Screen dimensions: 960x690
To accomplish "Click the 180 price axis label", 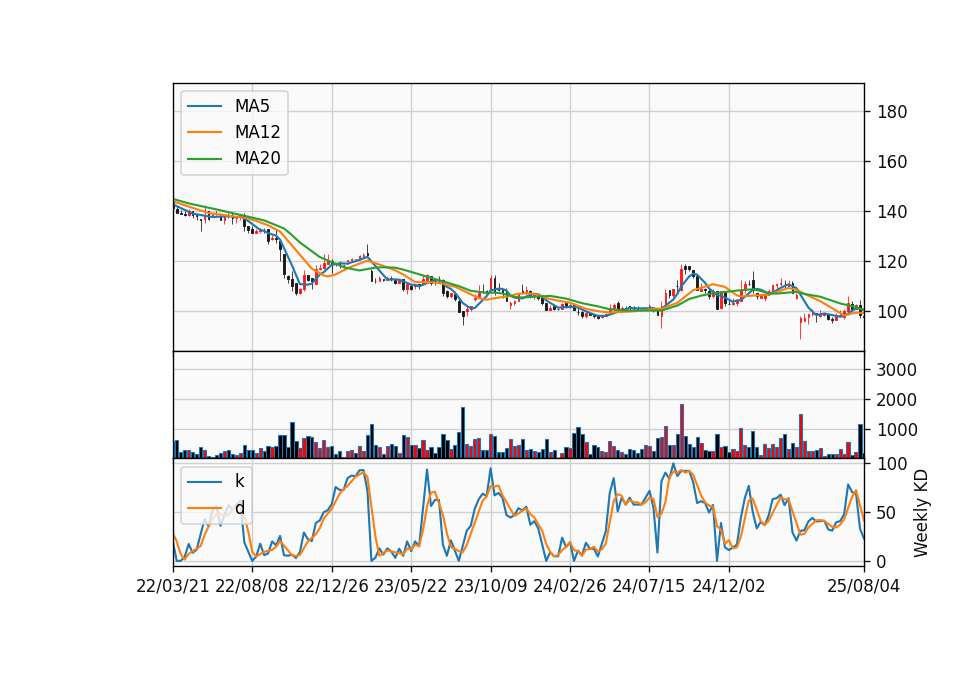I will (x=892, y=112).
